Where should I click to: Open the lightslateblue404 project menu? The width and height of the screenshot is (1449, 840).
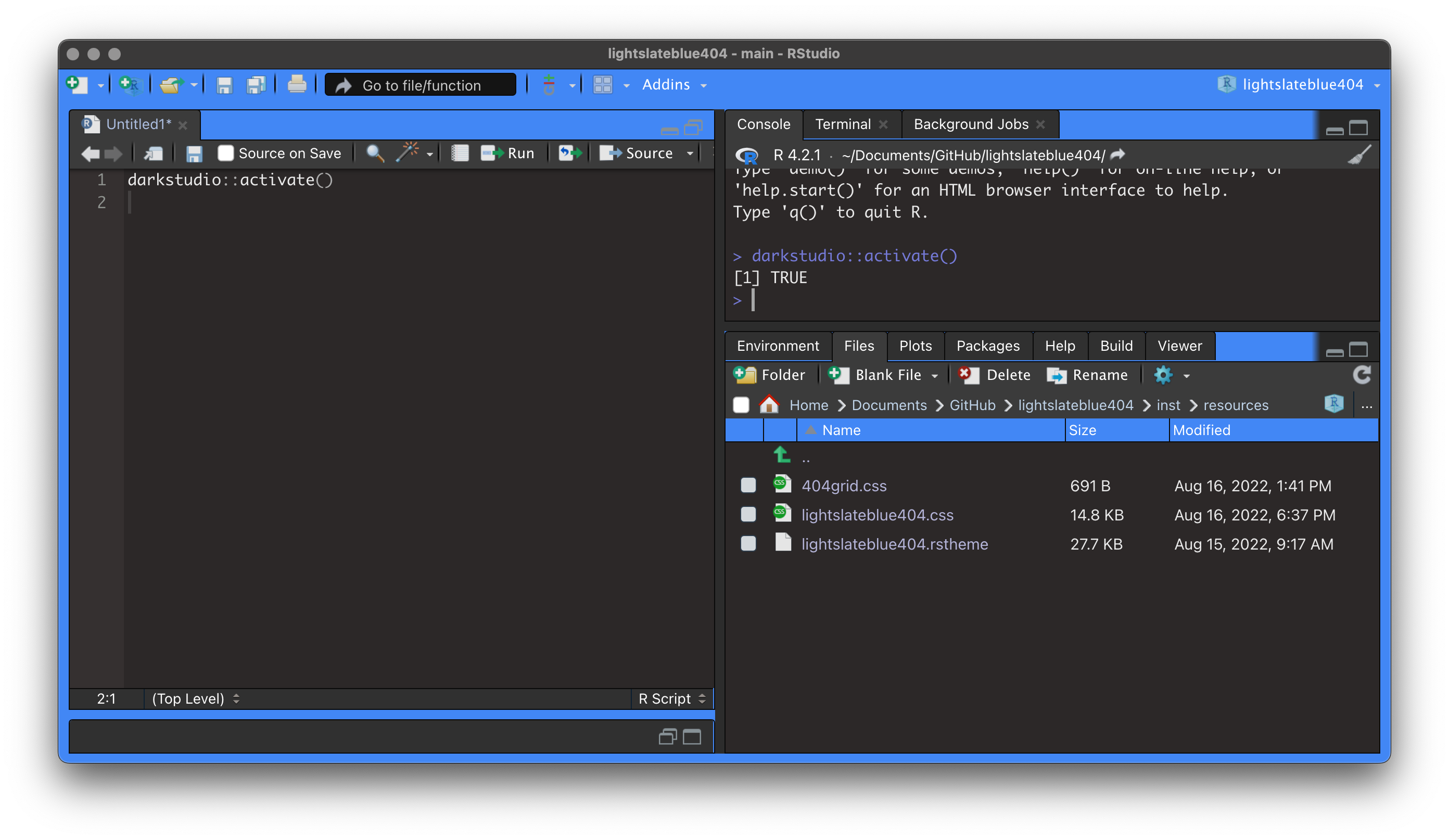1299,85
